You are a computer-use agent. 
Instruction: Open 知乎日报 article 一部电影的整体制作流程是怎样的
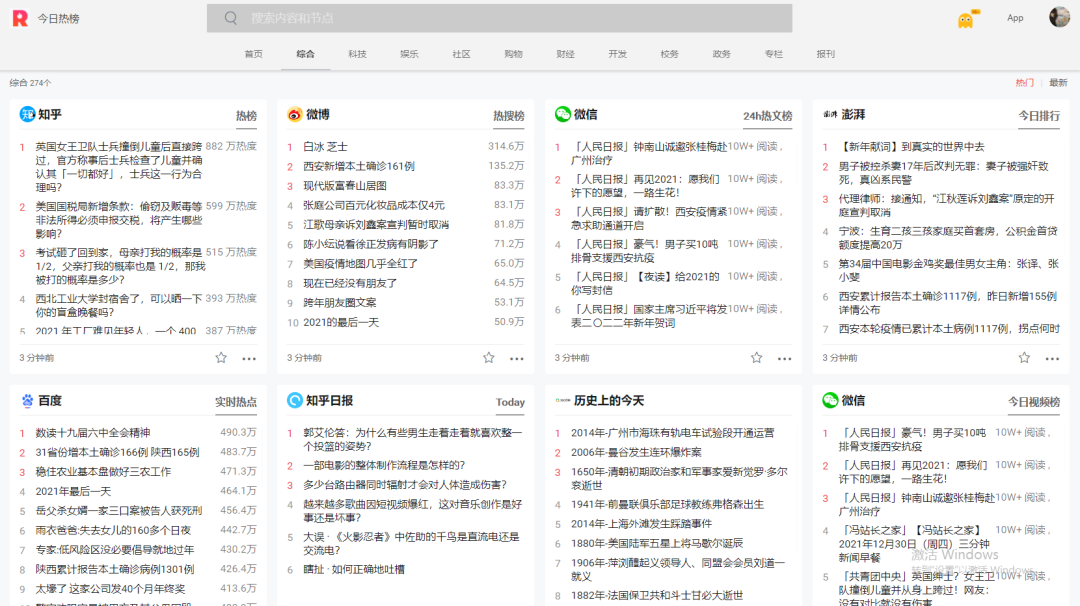click(384, 465)
